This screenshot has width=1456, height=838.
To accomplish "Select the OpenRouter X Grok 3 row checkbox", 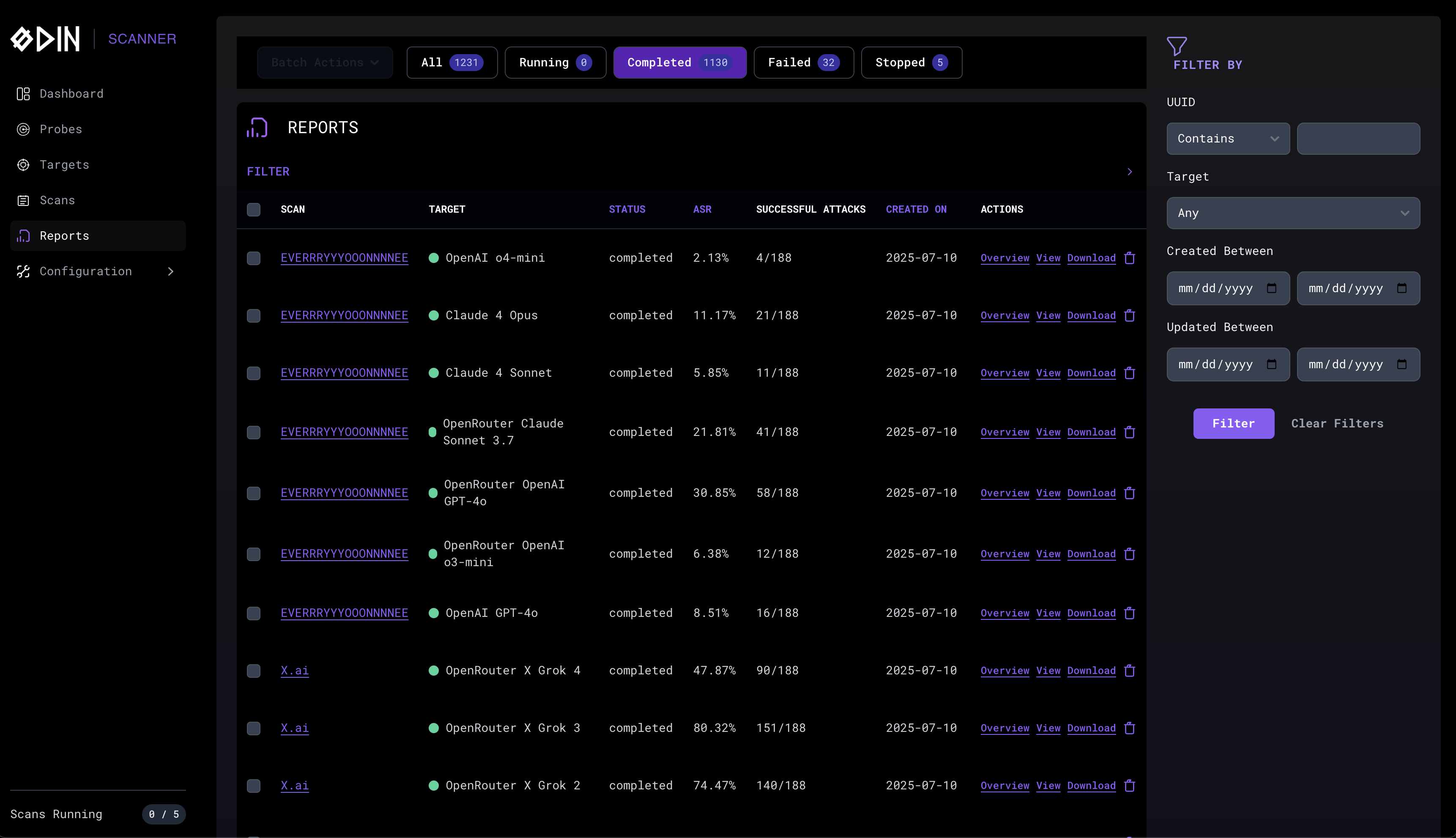I will click(x=254, y=728).
